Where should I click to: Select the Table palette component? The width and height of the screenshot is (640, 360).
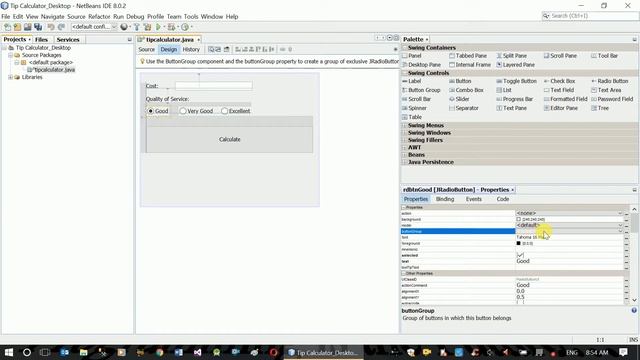click(412, 117)
